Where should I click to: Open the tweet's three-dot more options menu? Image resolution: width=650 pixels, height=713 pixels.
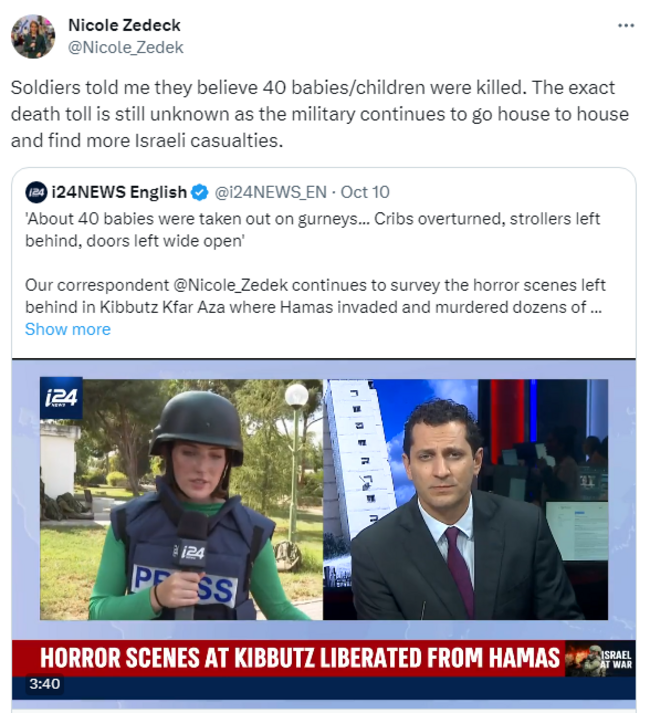point(625,26)
